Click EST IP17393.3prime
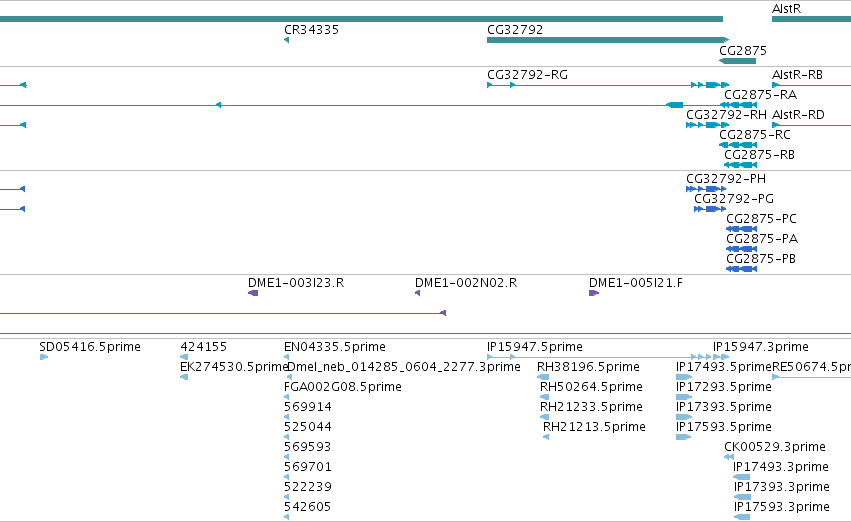Image resolution: width=851 pixels, height=522 pixels. [x=781, y=487]
